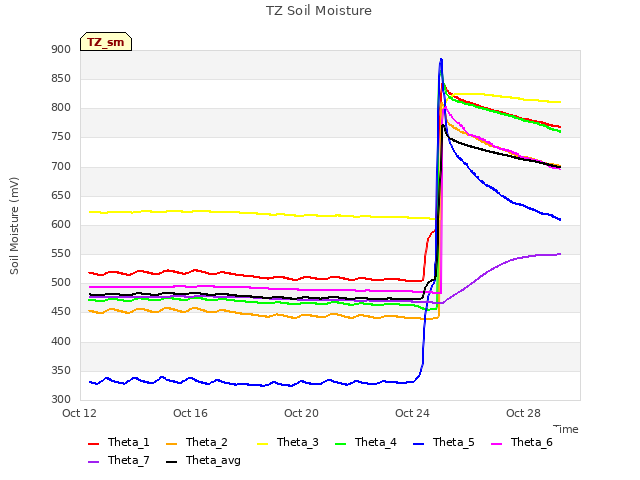
Task: Click the Theta_4 legend label
Action: (376, 442)
